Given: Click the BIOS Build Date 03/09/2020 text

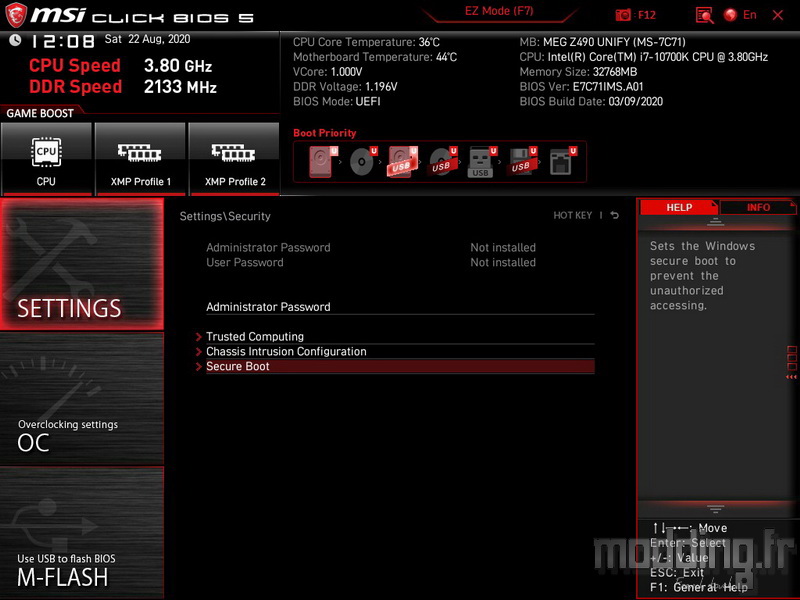Looking at the screenshot, I should 591,101.
